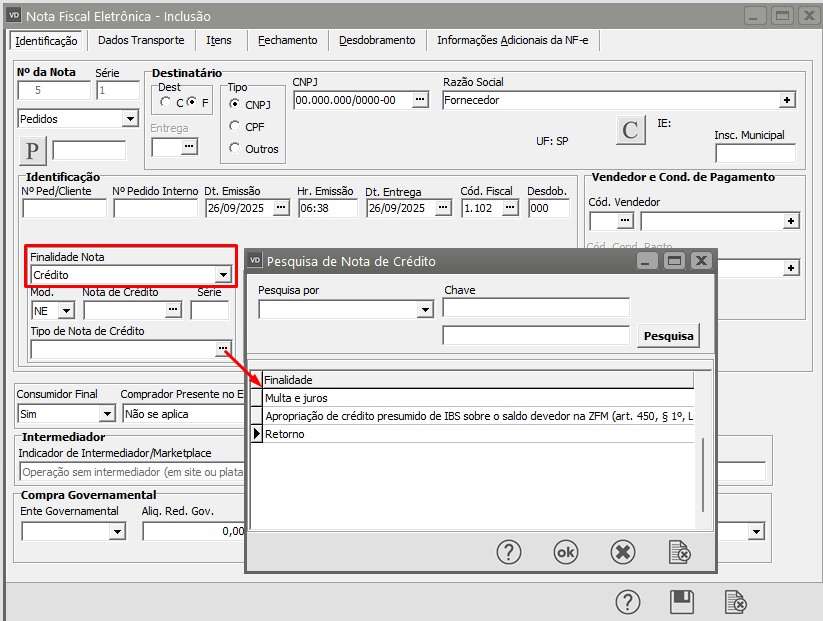This screenshot has height=621, width=823.
Task: Select the Multa e juros row
Action: 296,398
